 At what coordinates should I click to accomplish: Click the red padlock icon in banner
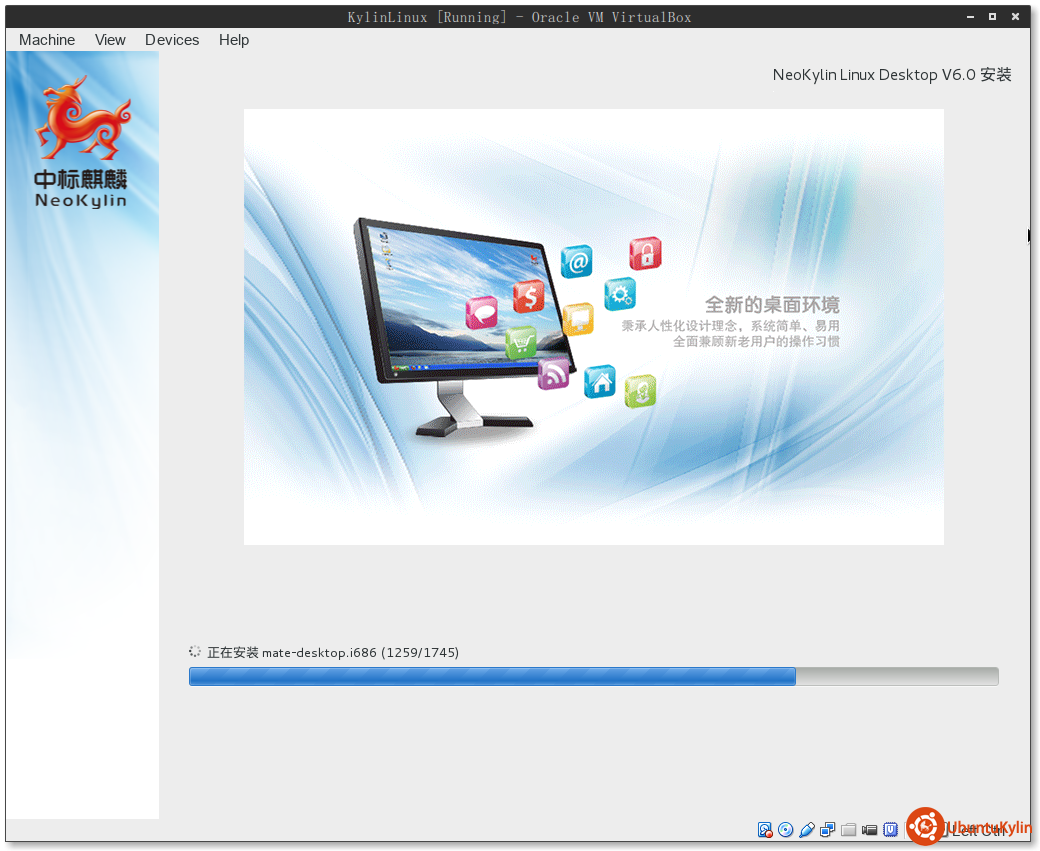(645, 253)
